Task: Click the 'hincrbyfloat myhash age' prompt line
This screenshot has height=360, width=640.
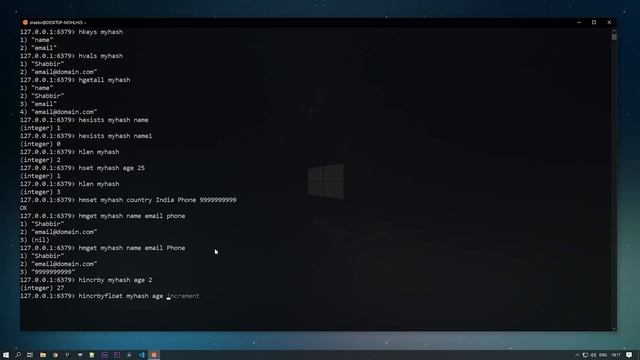Action: [x=92, y=296]
